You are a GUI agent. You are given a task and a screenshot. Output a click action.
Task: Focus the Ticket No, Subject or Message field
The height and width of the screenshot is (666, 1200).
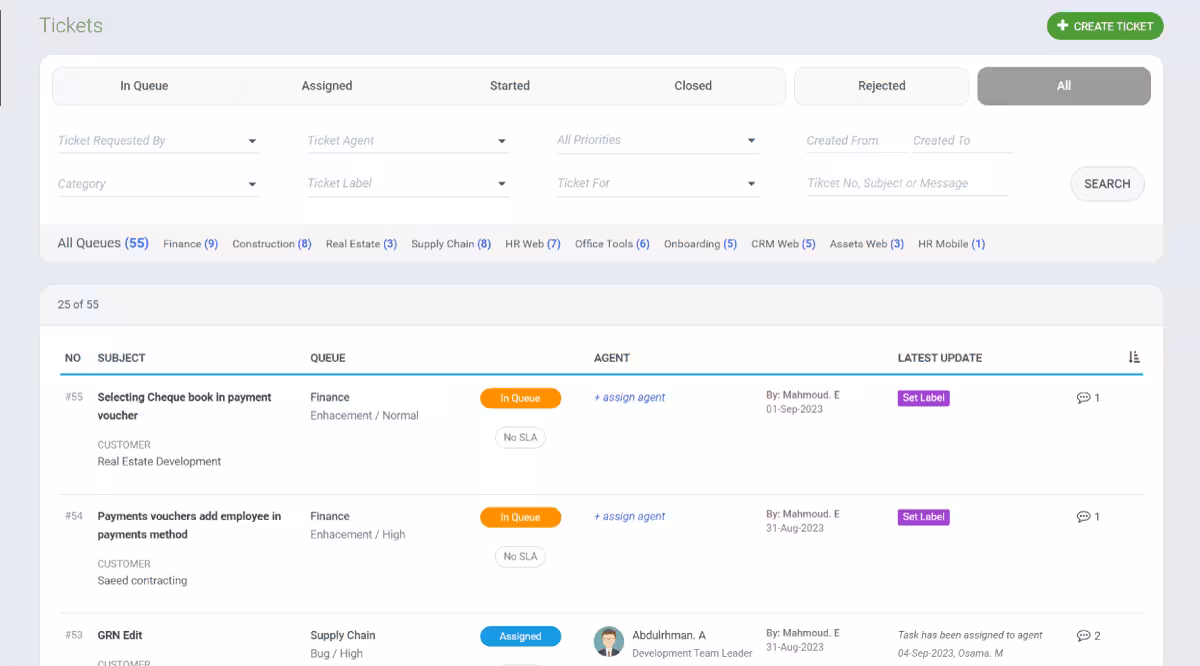click(906, 183)
